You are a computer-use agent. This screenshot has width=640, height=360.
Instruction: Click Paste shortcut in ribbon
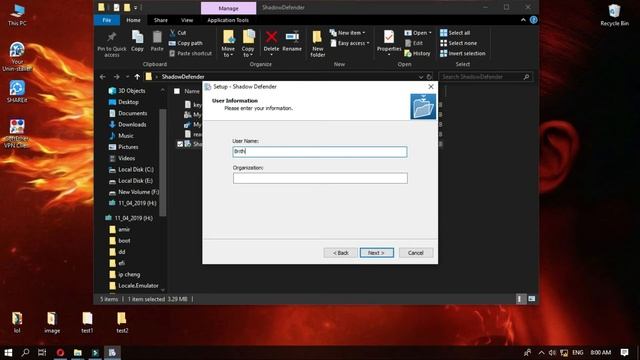[x=190, y=53]
